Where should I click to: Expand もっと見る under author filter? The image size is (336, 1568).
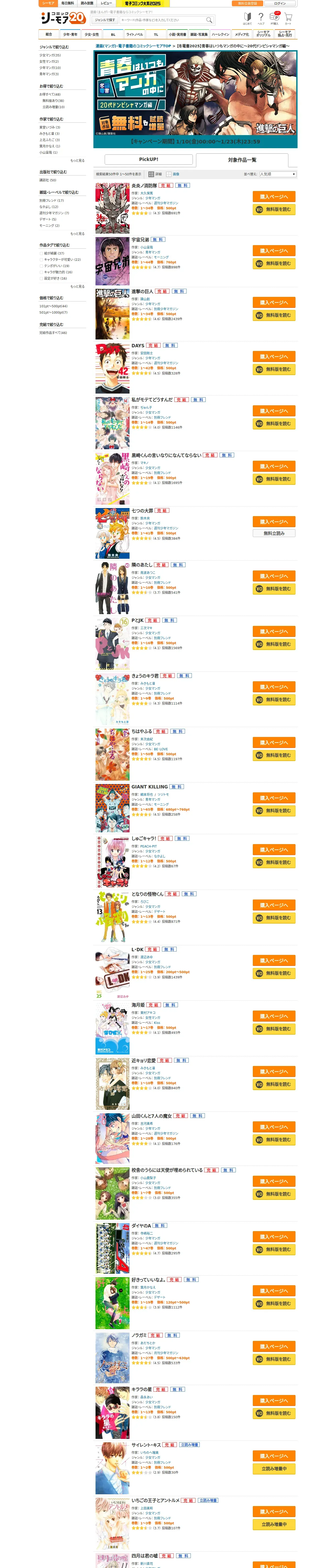[77, 161]
